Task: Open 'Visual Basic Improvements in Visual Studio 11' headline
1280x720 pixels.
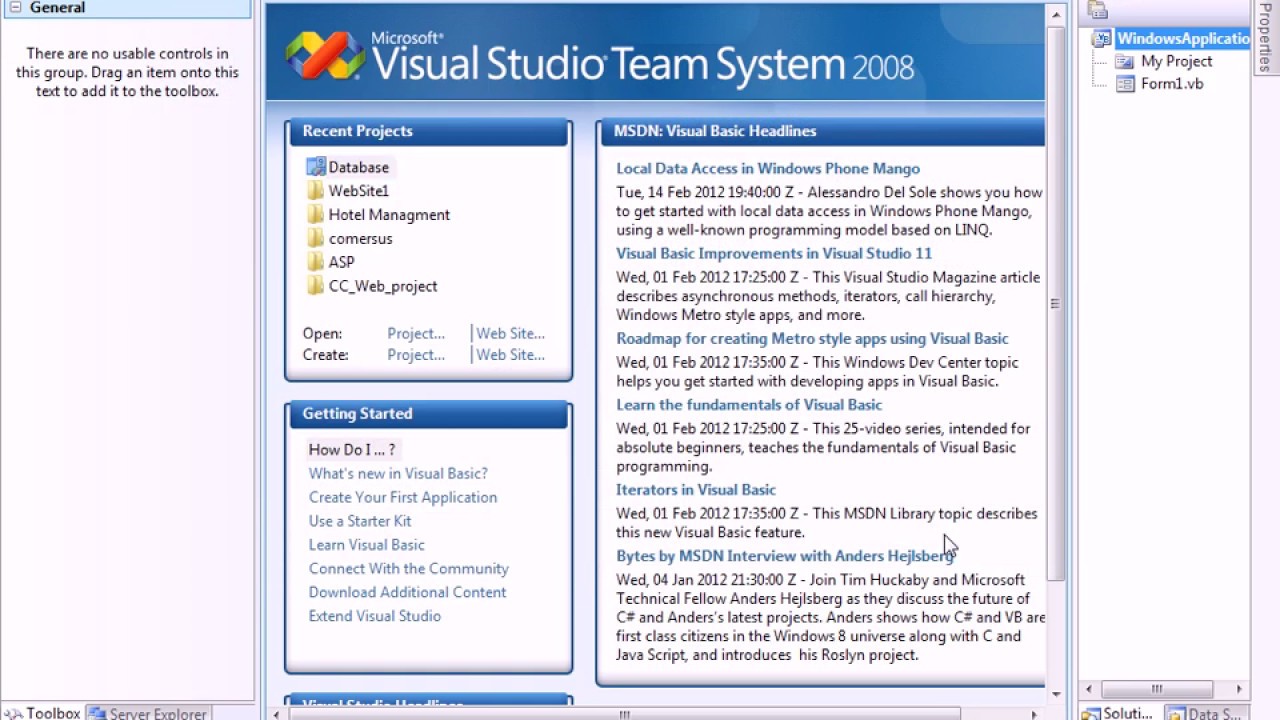Action: point(774,254)
